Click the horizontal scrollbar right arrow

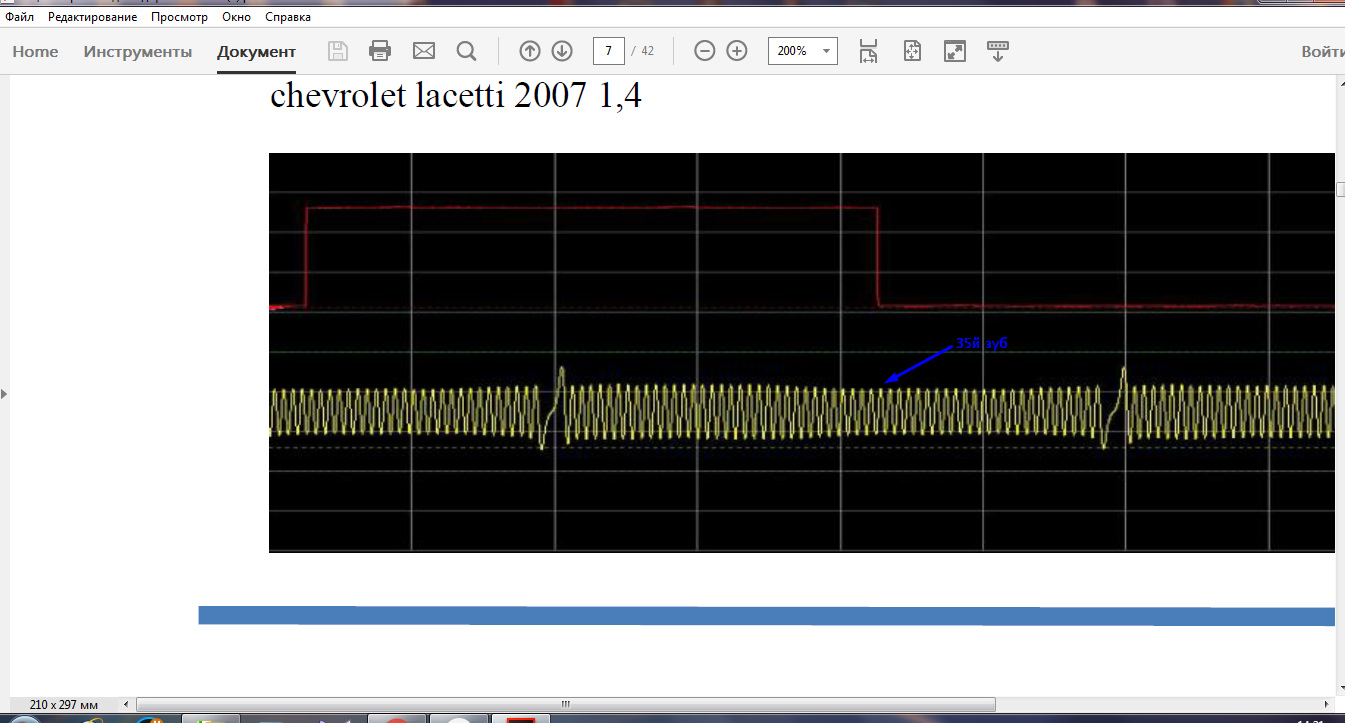point(1327,704)
